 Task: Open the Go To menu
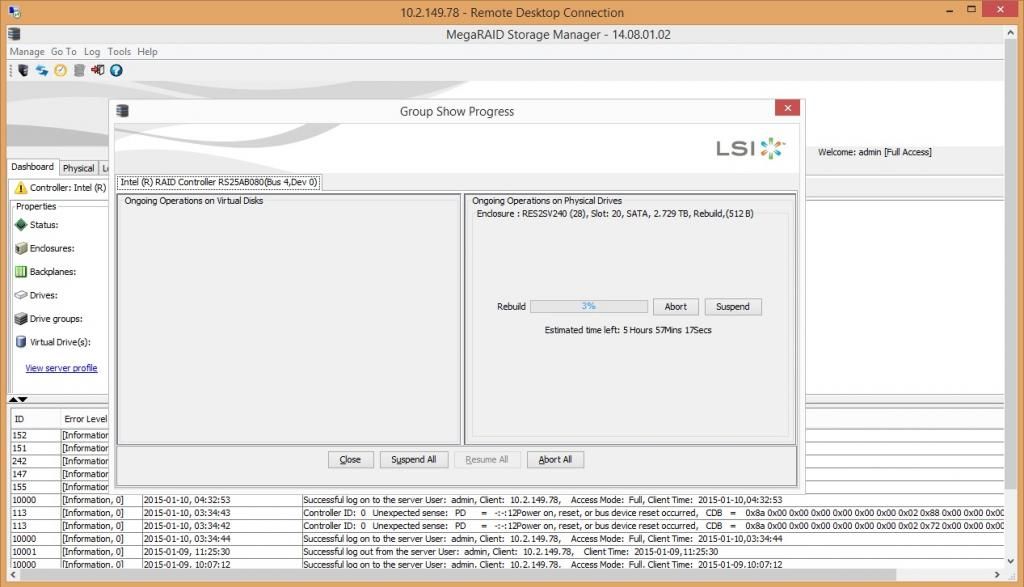click(63, 52)
